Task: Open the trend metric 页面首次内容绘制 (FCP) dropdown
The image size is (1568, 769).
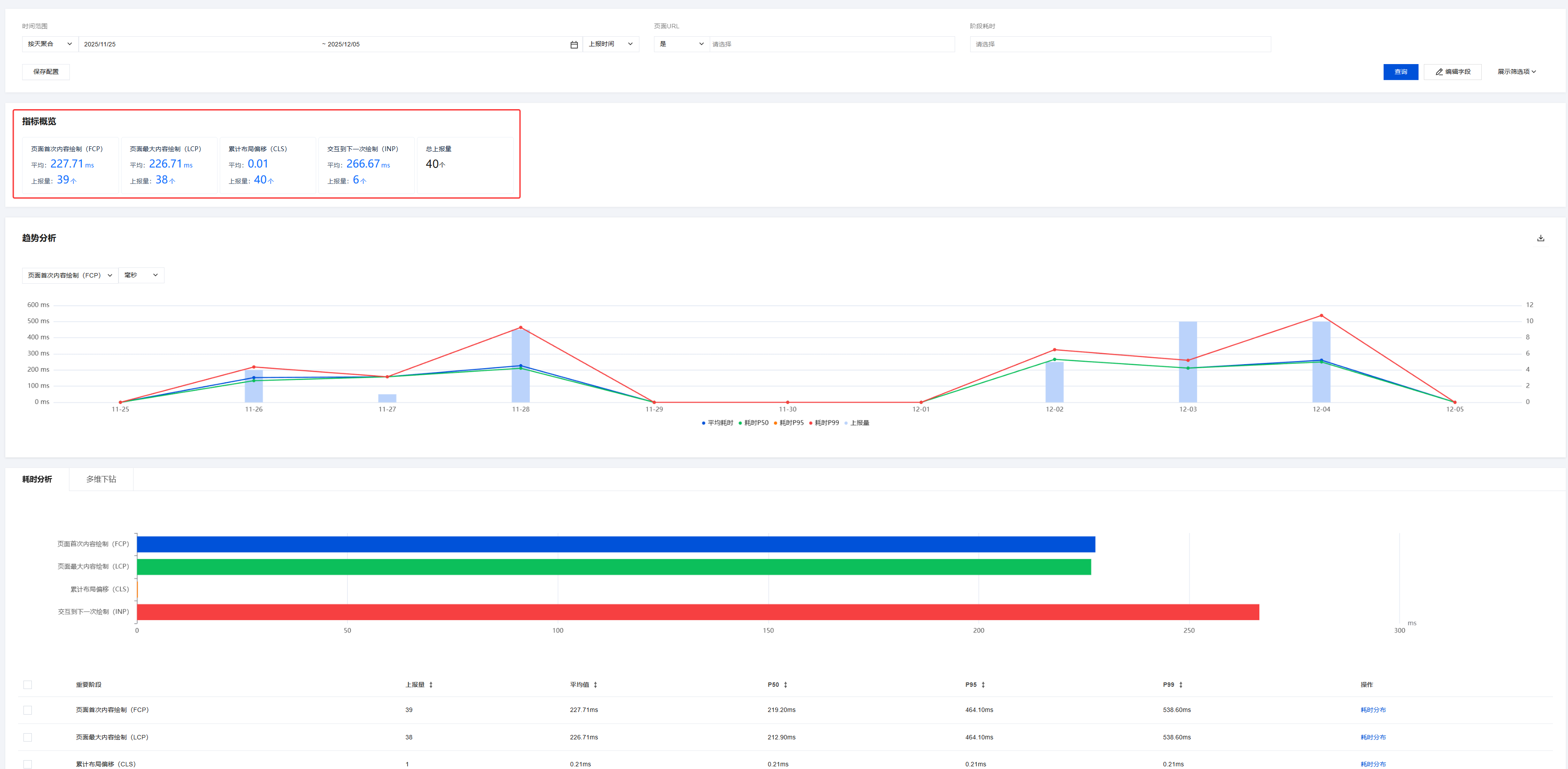Action: [x=70, y=275]
